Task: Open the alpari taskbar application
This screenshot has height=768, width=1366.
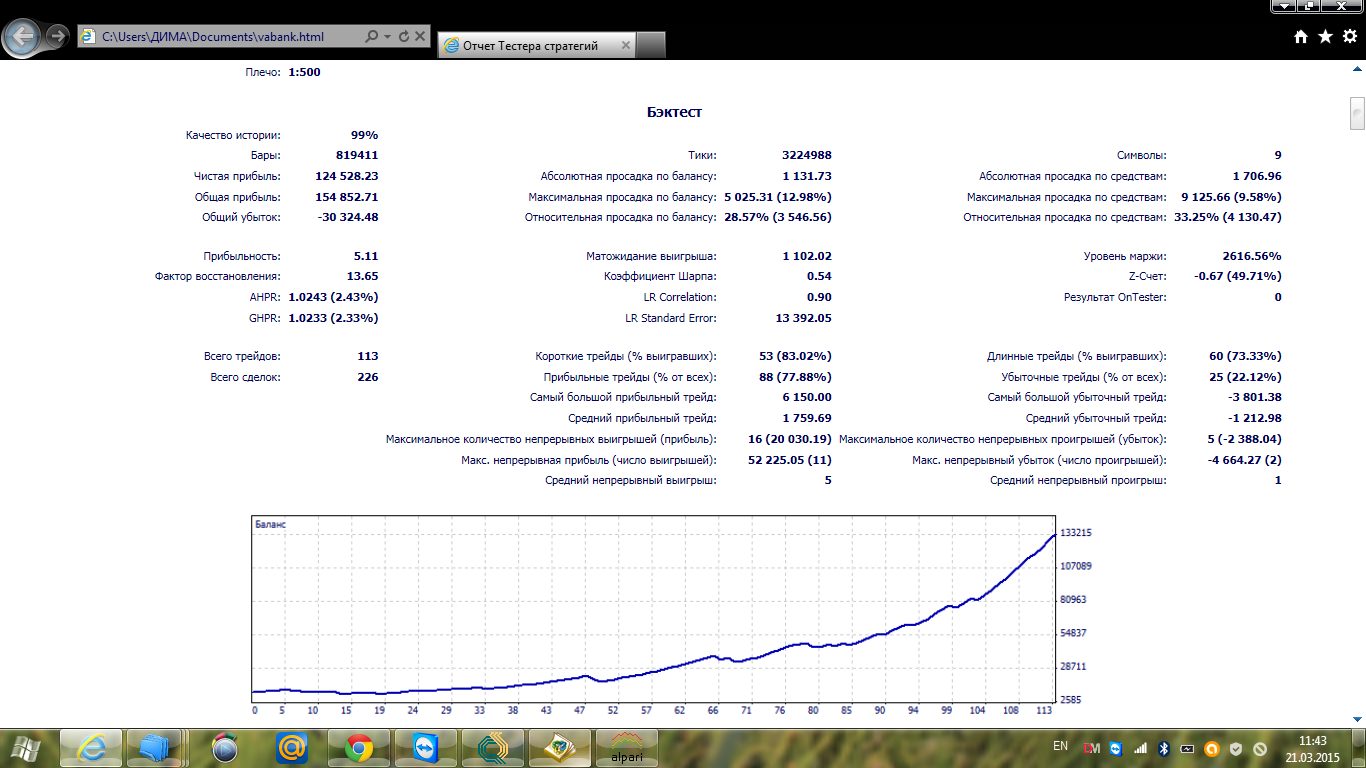Action: click(626, 747)
